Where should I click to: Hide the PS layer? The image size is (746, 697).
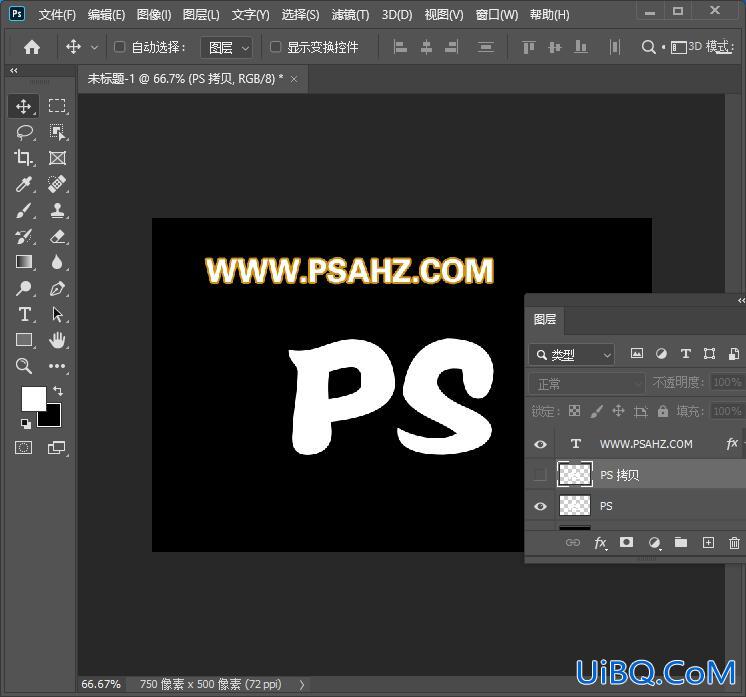(x=540, y=506)
